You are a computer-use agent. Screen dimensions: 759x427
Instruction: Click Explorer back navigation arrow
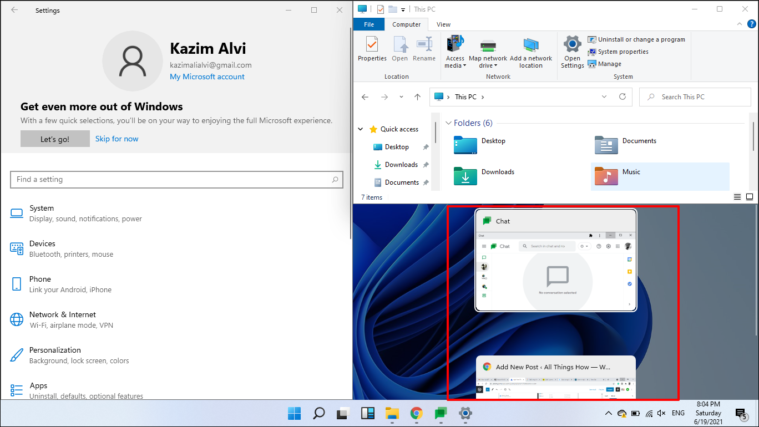click(365, 97)
